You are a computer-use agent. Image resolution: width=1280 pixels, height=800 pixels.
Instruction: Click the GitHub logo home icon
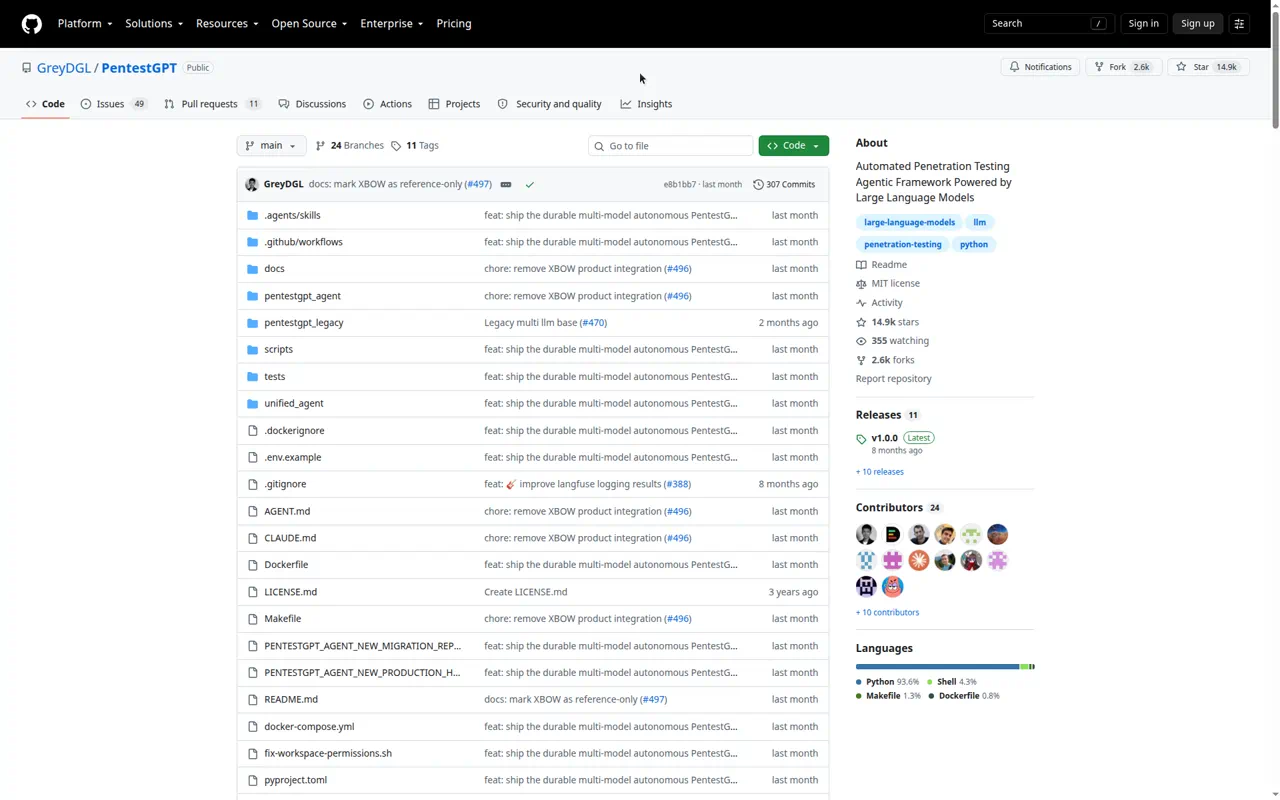click(x=32, y=23)
